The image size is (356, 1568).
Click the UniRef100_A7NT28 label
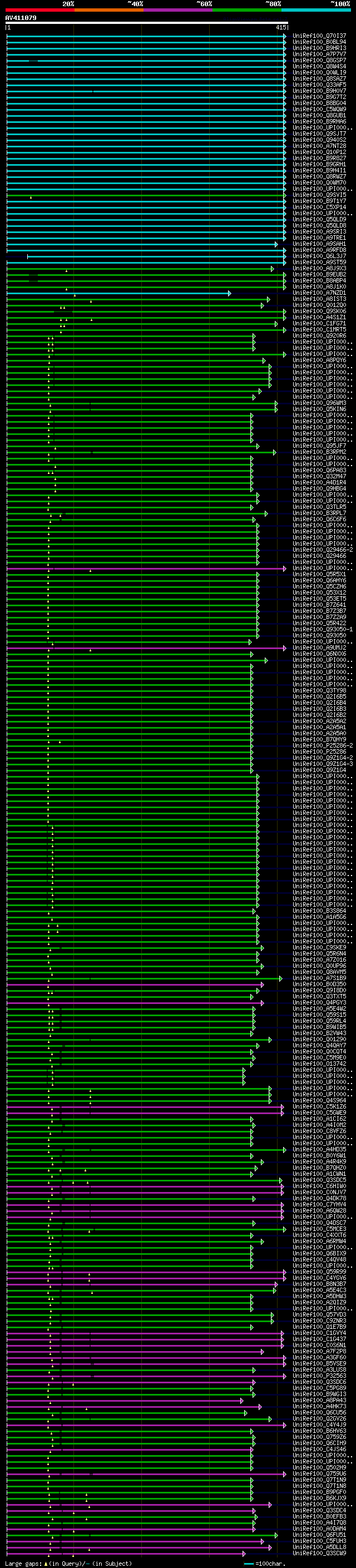click(x=319, y=146)
